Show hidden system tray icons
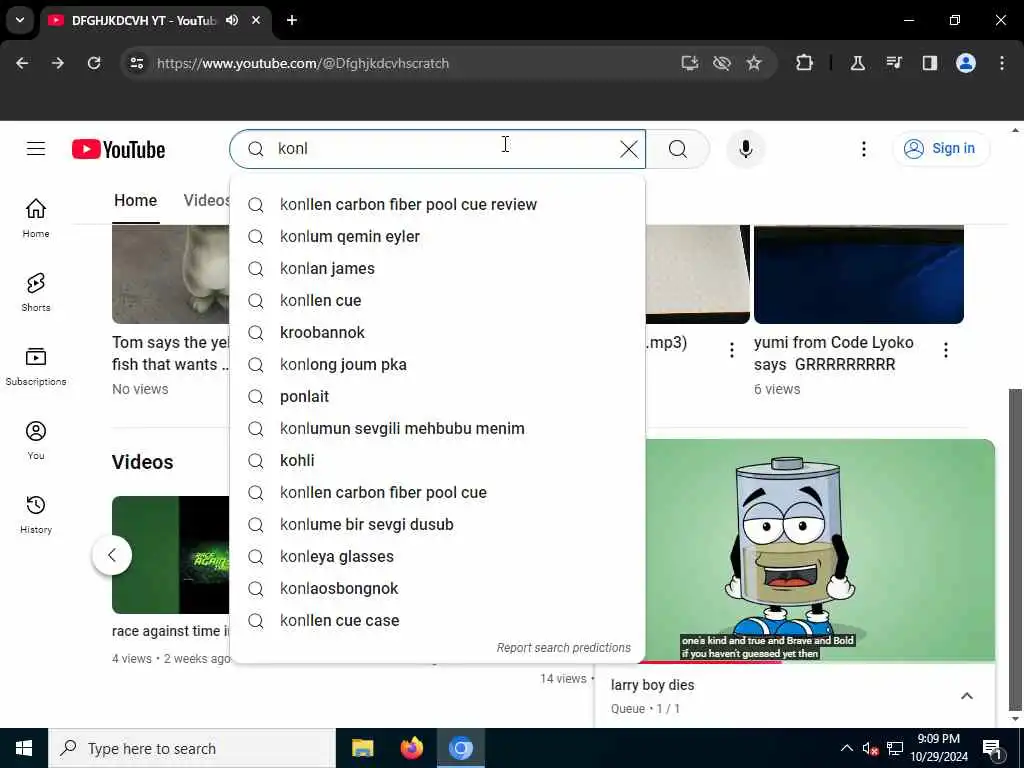This screenshot has width=1024, height=768. (846, 748)
